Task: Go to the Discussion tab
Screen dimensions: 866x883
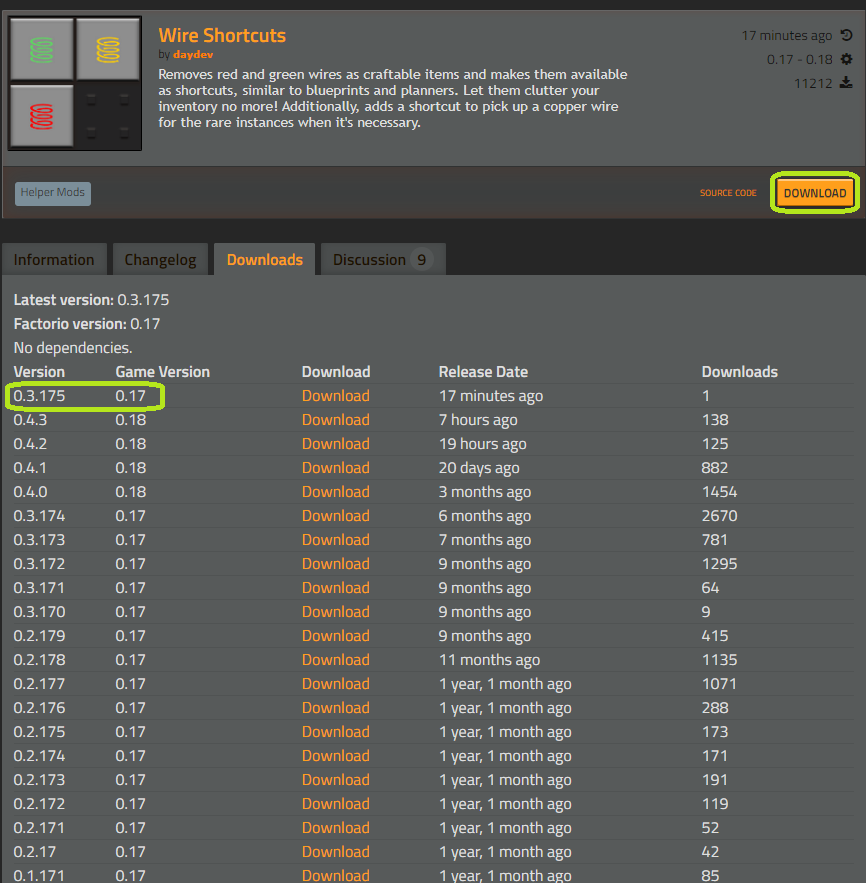Action: [x=380, y=260]
